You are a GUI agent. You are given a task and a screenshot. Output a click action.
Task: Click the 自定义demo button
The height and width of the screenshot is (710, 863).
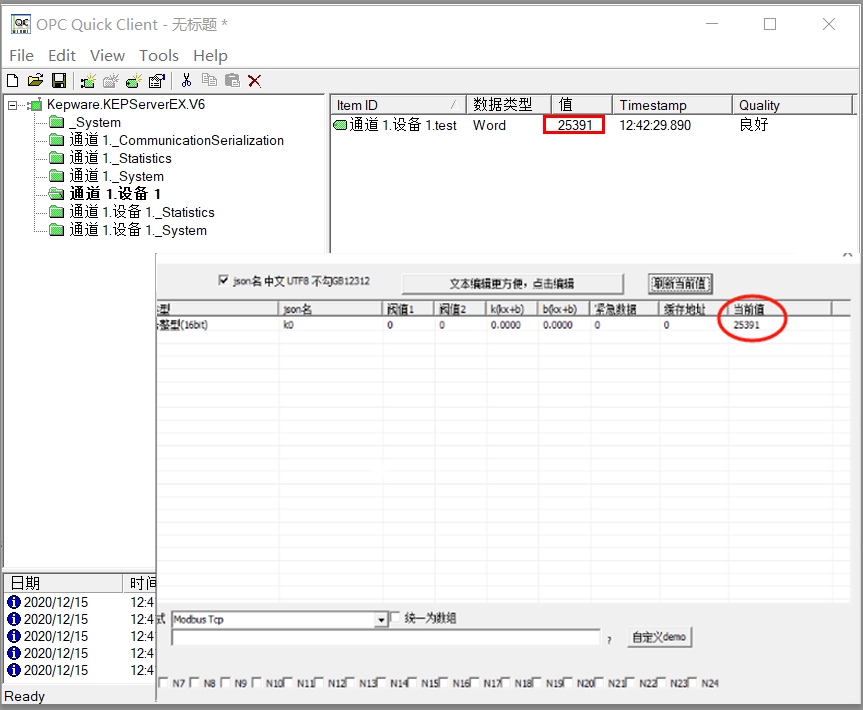(660, 637)
